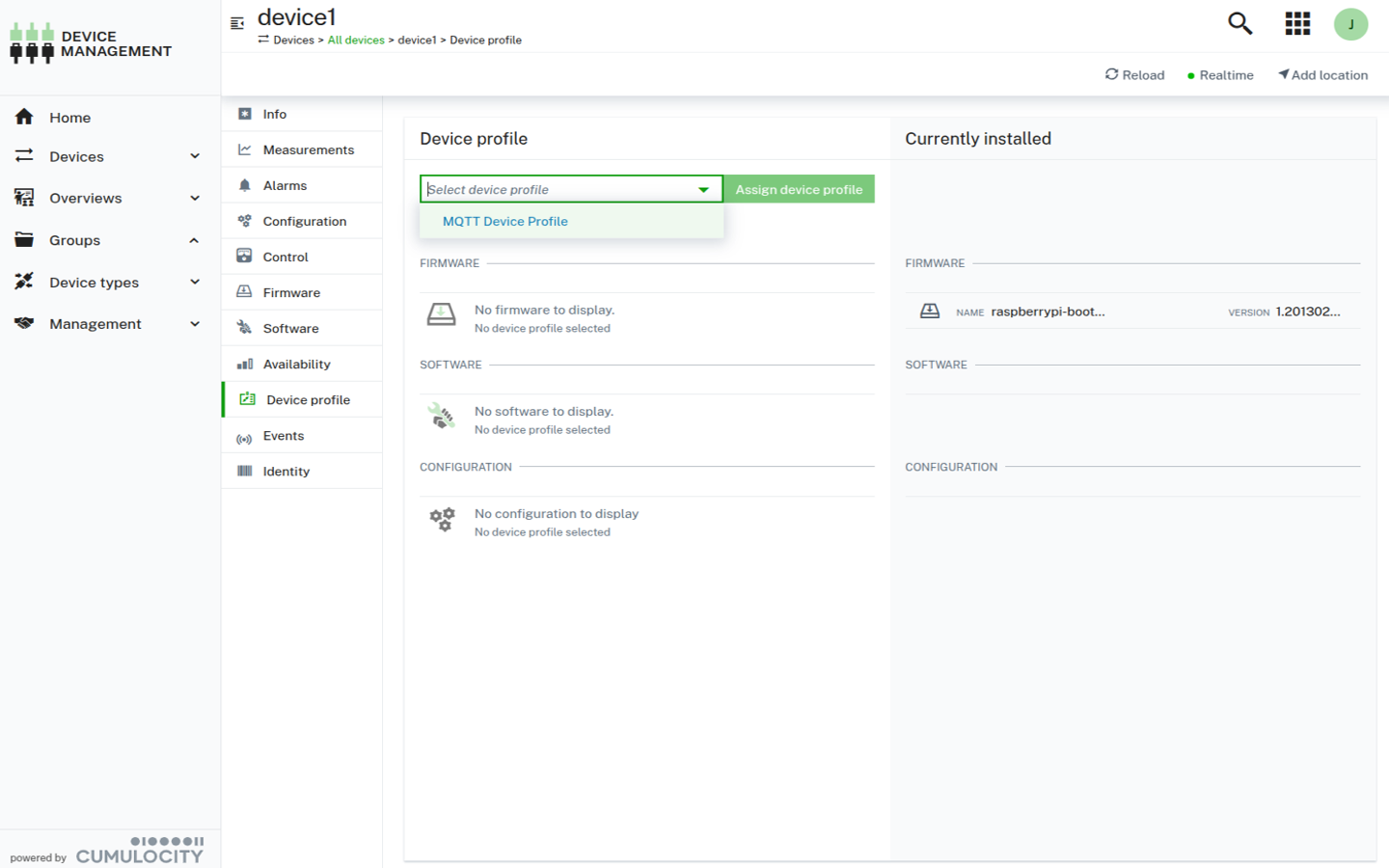1389x868 pixels.
Task: Click the Reload button
Action: click(x=1134, y=75)
